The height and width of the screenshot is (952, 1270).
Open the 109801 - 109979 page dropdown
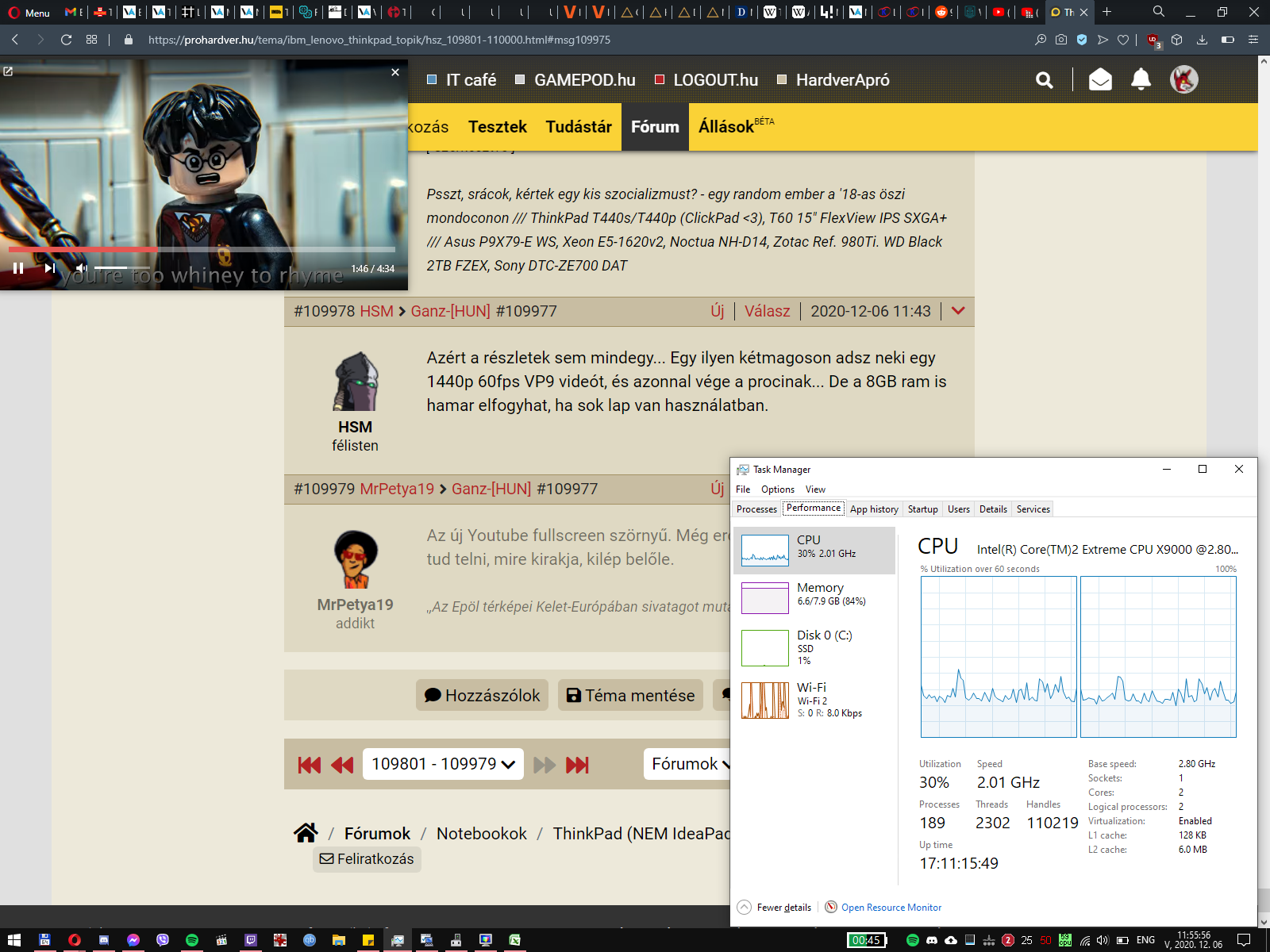[x=443, y=764]
